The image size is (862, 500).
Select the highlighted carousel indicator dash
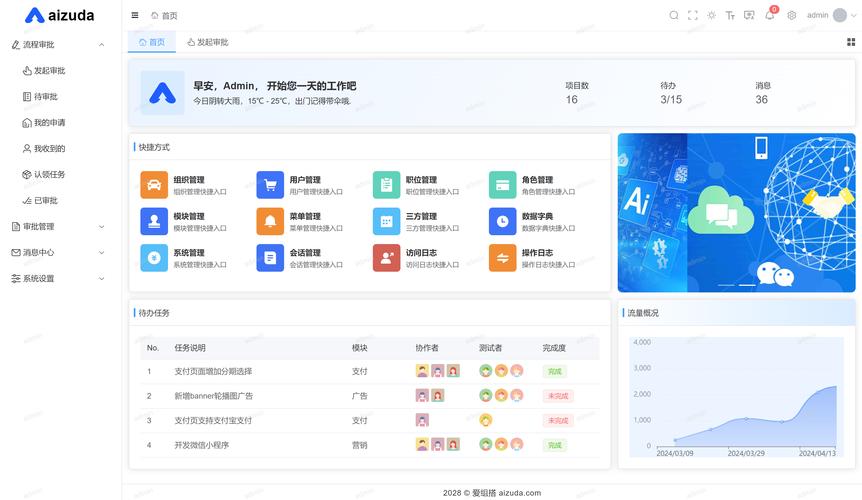(x=747, y=285)
